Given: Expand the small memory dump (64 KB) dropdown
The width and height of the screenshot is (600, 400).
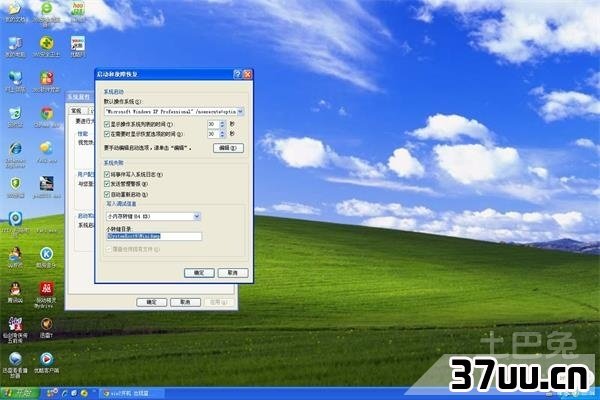Looking at the screenshot, I should [197, 216].
